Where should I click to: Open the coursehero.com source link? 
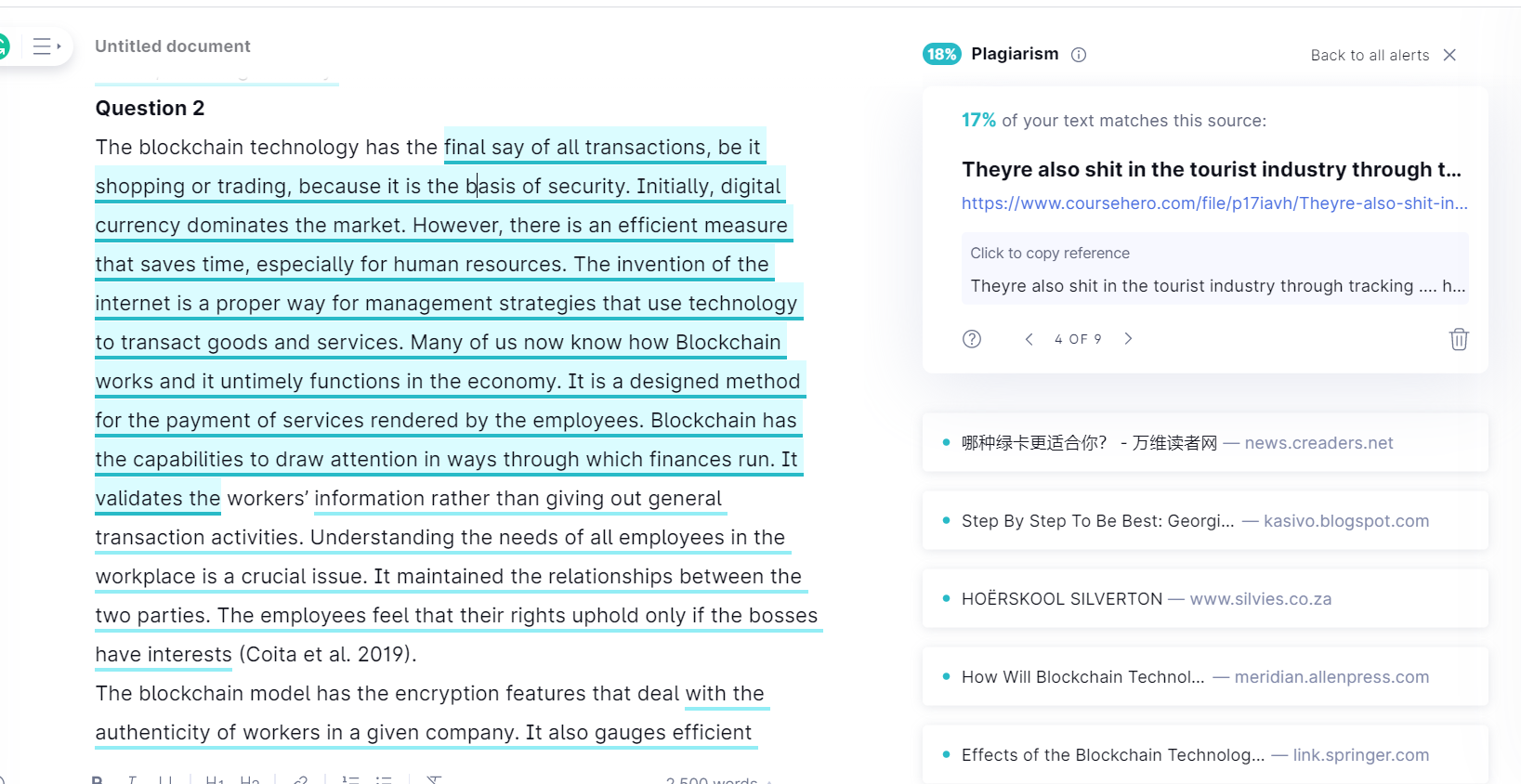(x=1214, y=203)
